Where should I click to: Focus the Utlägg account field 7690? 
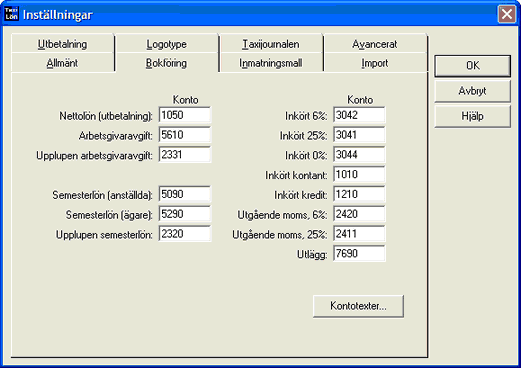[359, 254]
